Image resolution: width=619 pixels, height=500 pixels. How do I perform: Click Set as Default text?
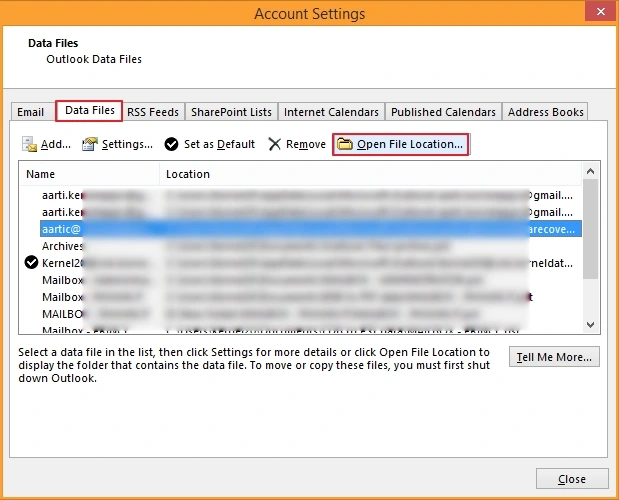(x=219, y=144)
